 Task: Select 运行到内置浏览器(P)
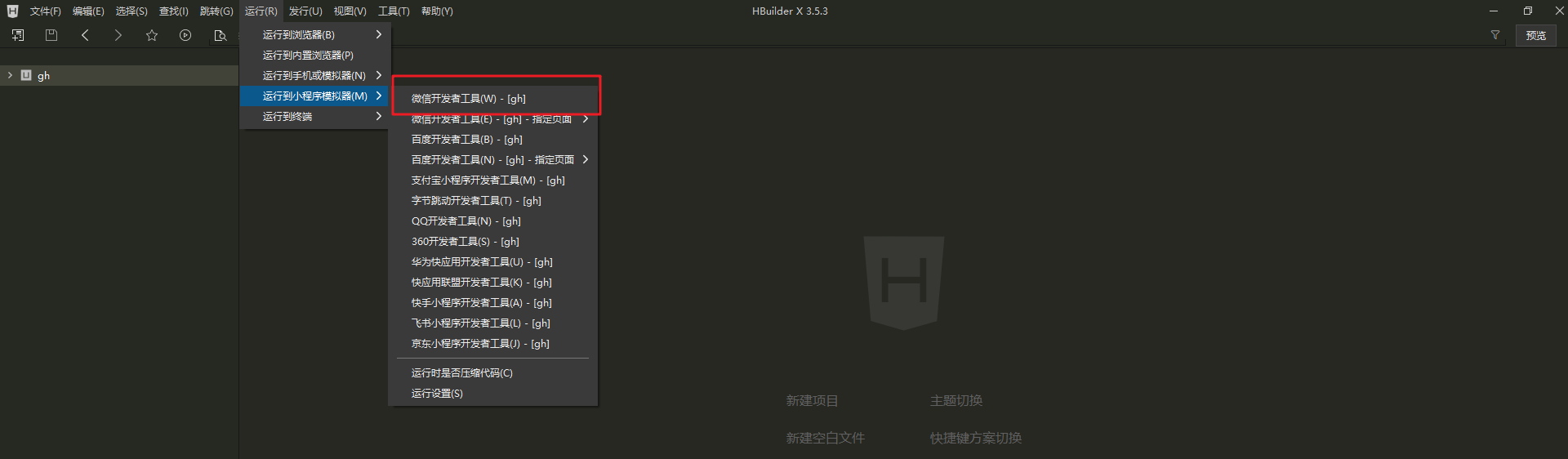point(315,55)
